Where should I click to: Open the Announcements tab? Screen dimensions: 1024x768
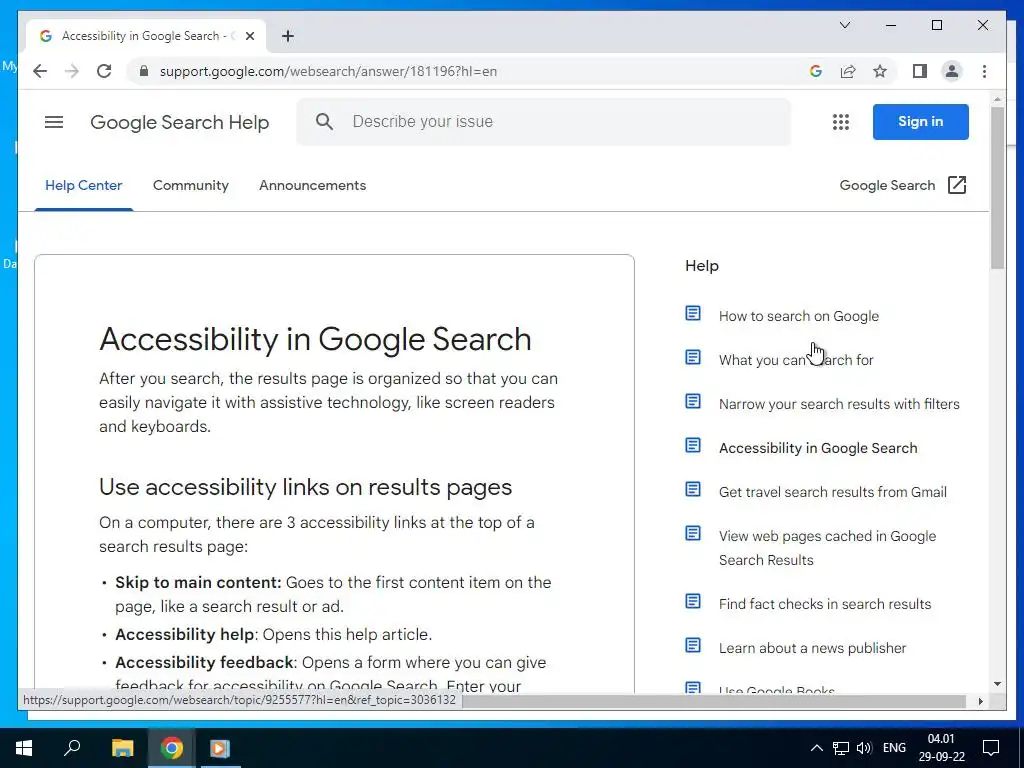(312, 185)
